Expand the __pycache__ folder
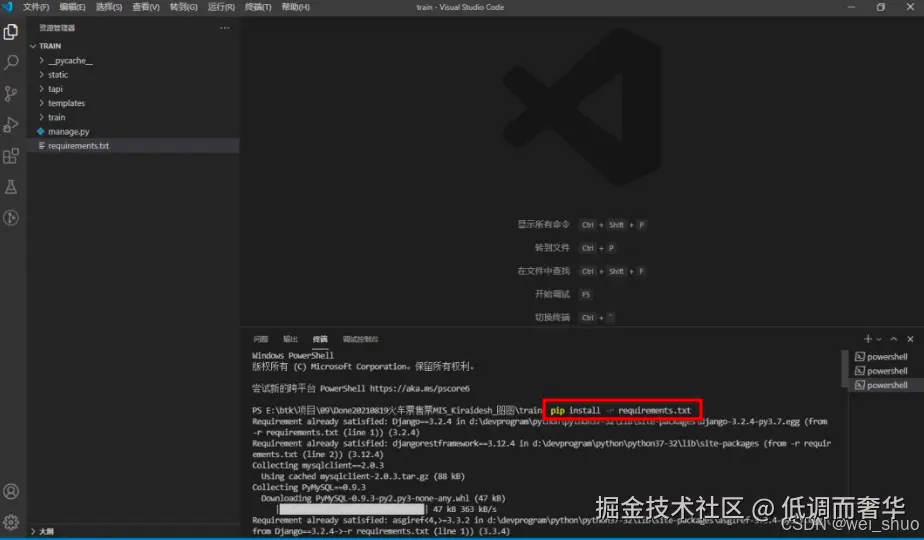The image size is (924, 540). pyautogui.click(x=133, y=61)
